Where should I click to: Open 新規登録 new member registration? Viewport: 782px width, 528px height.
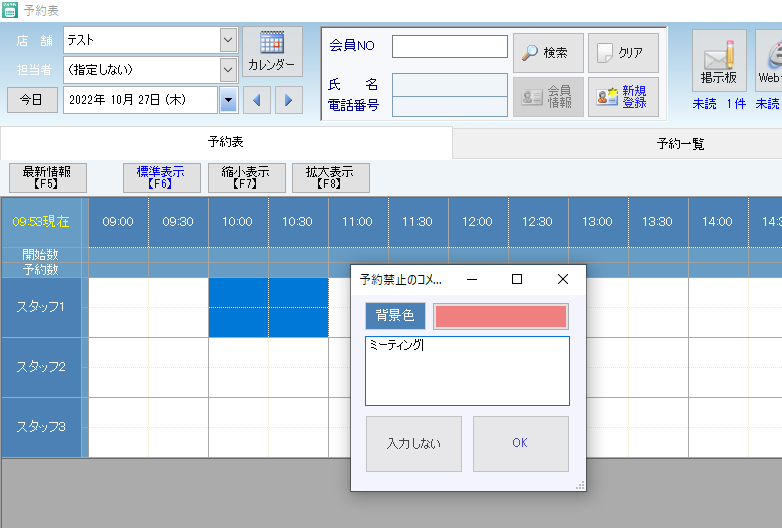pyautogui.click(x=623, y=97)
